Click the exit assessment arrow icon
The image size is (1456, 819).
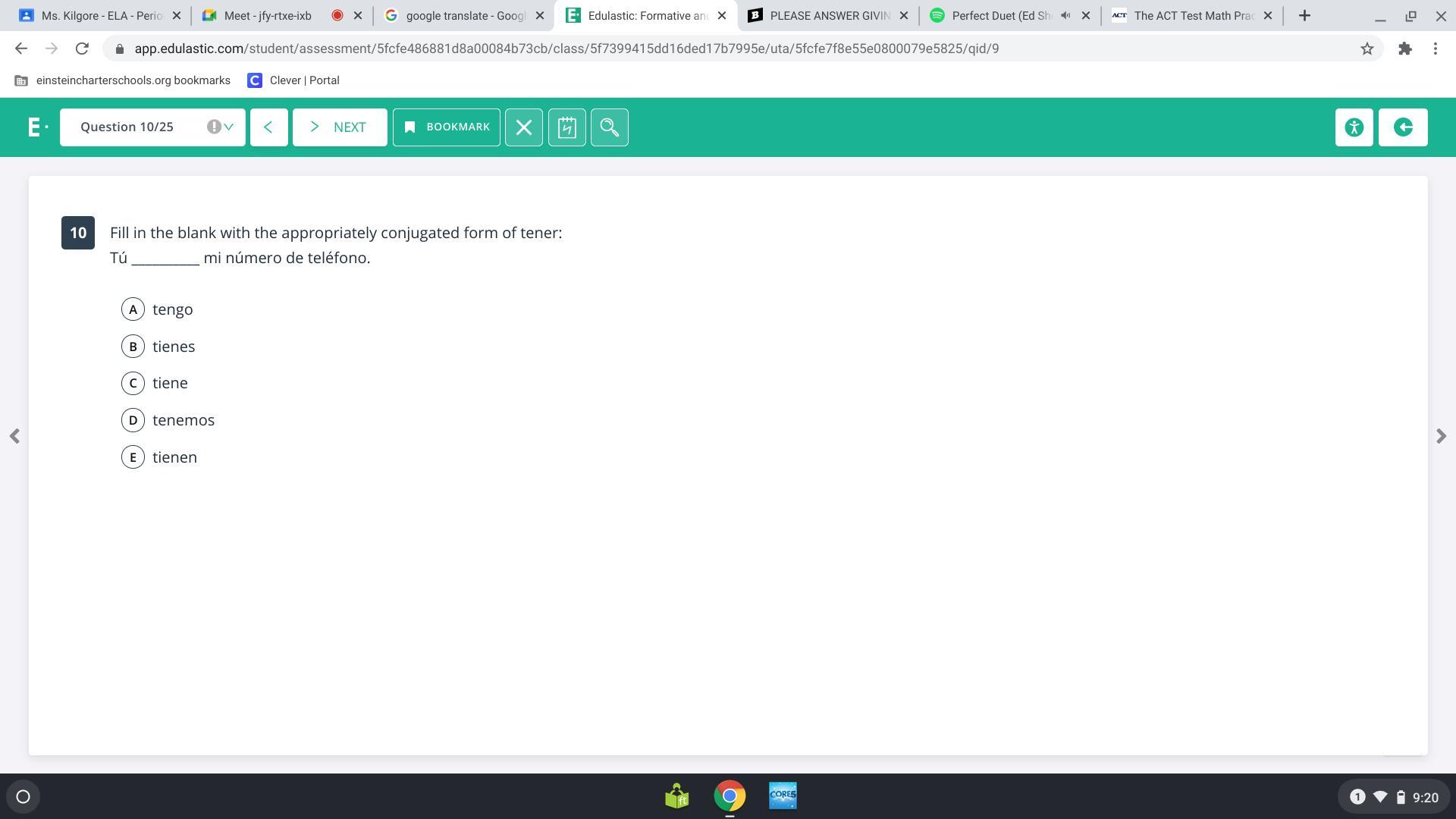1403,127
